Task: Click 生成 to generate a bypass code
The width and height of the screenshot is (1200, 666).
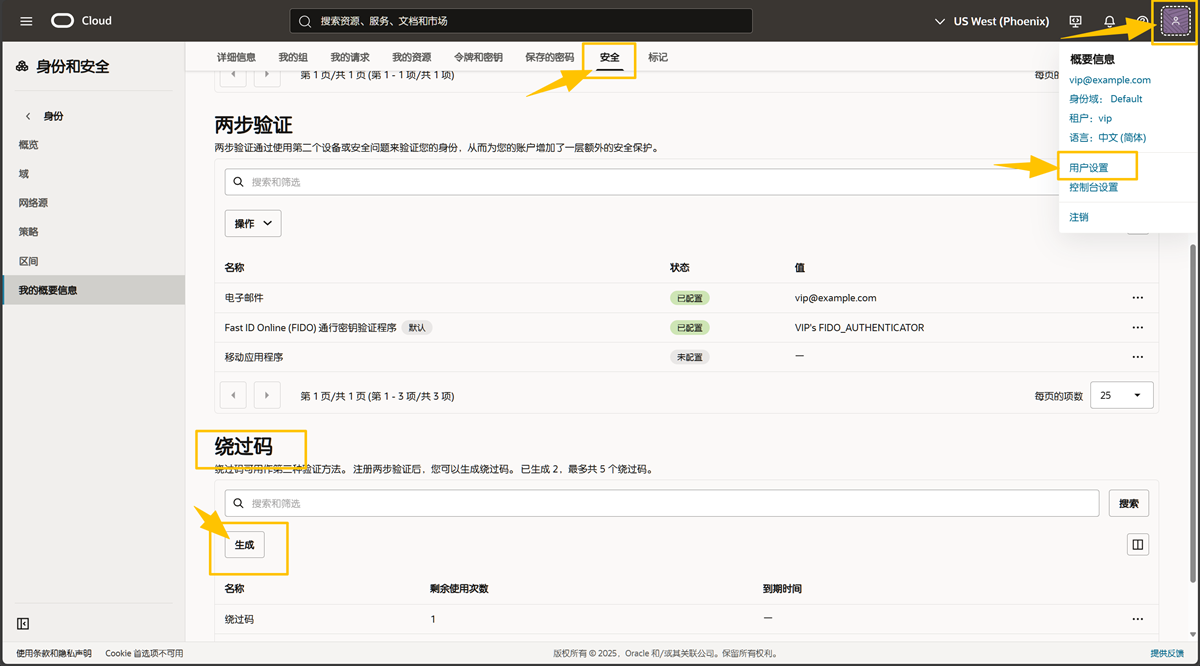Action: coord(244,545)
